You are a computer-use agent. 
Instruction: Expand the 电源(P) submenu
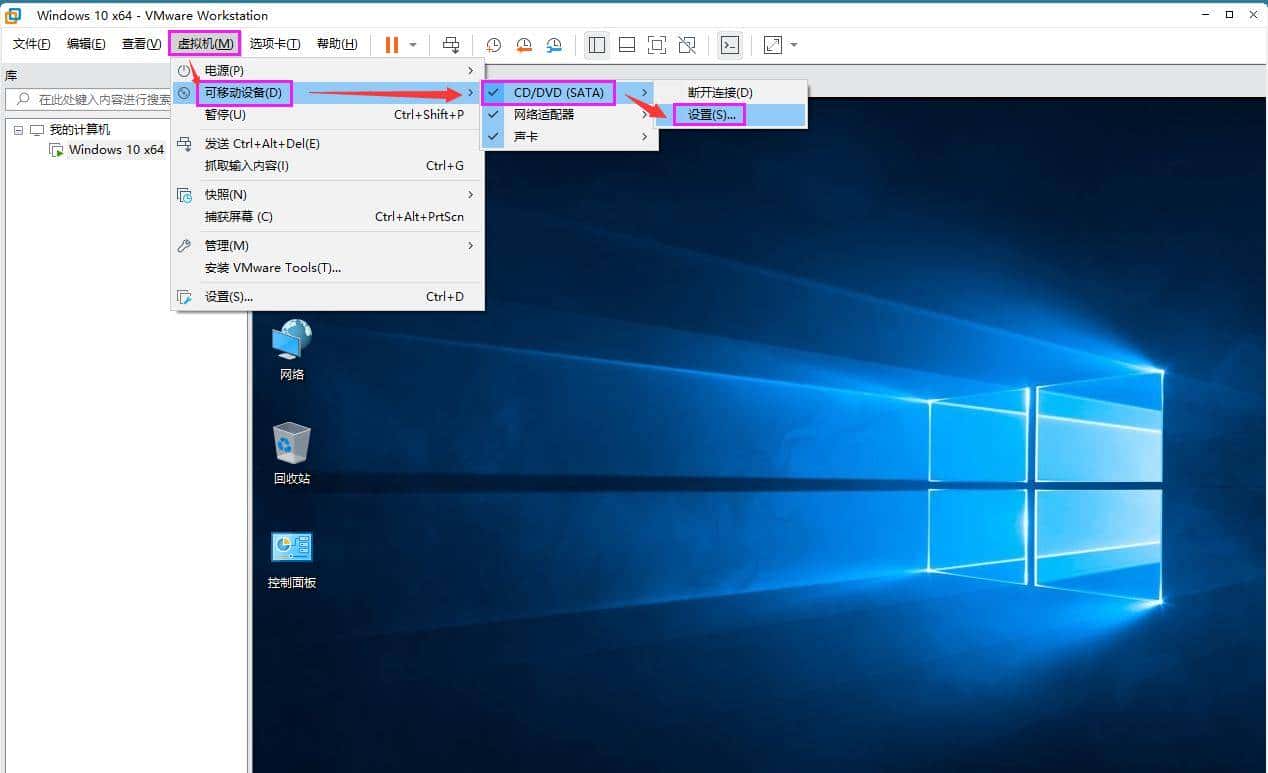click(x=328, y=71)
